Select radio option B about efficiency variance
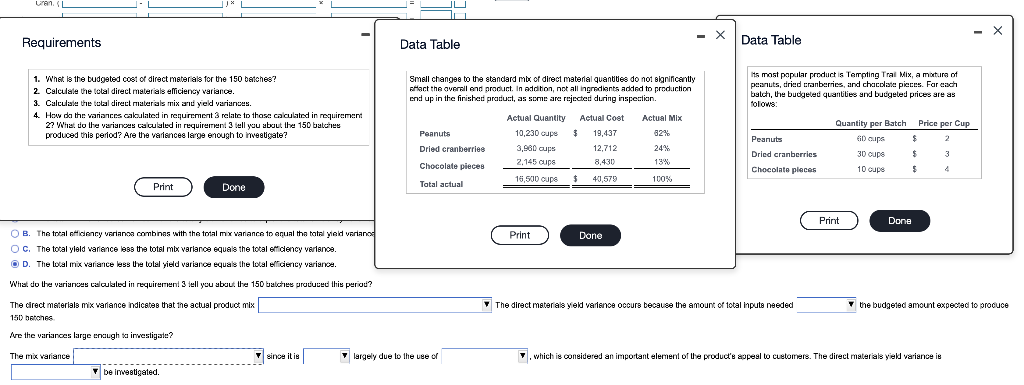This screenshot has width=1024, height=385. (15, 234)
